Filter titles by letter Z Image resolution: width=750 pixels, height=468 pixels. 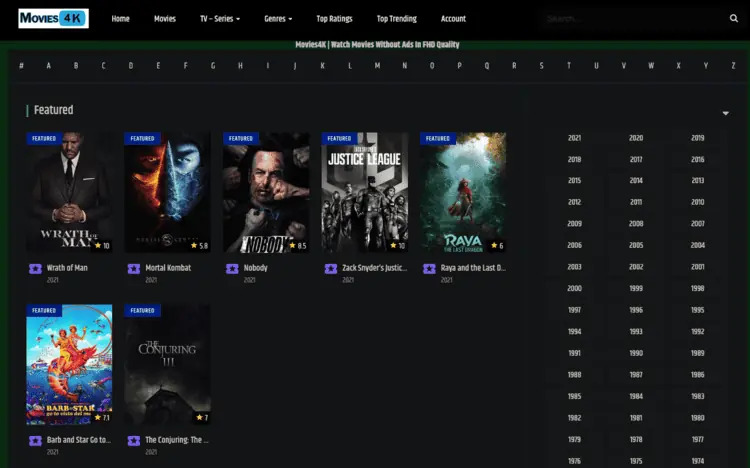pos(733,66)
